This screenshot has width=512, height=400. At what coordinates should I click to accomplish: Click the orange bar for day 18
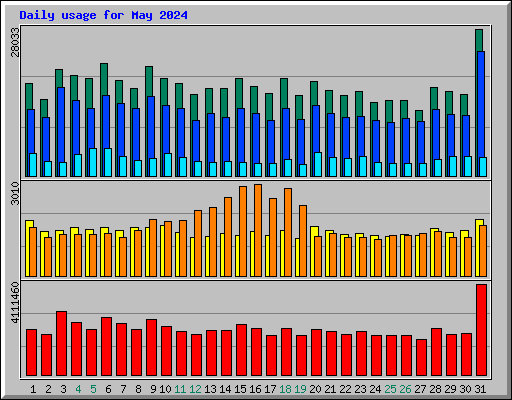(288, 232)
